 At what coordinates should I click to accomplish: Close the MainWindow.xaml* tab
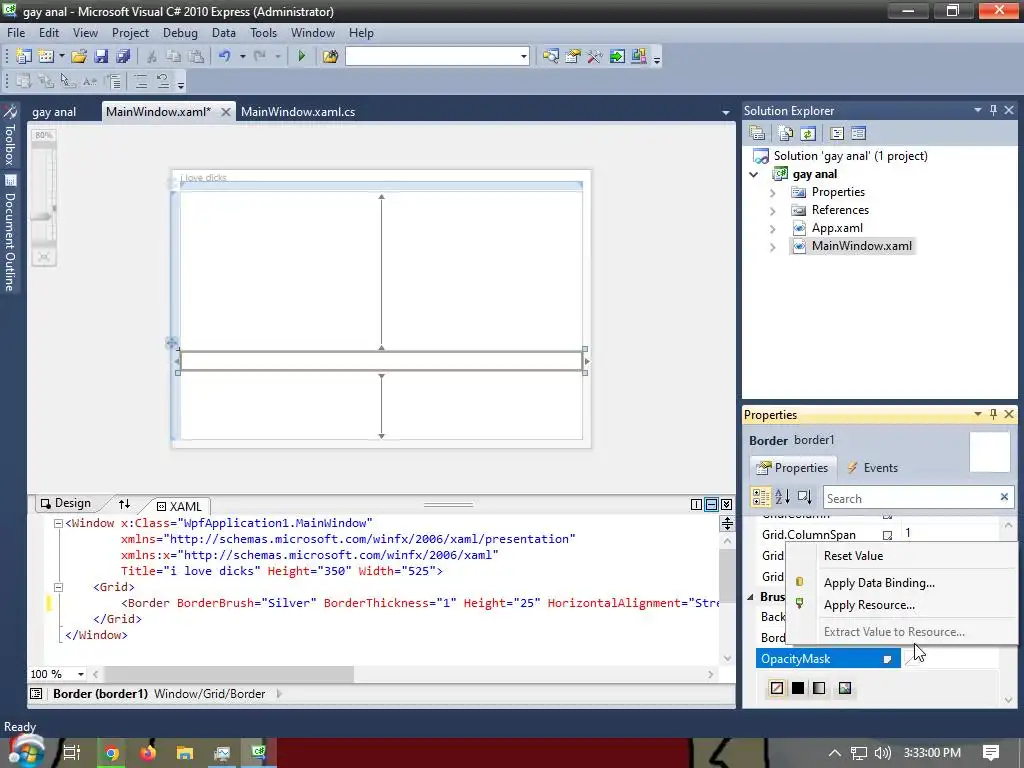click(225, 112)
